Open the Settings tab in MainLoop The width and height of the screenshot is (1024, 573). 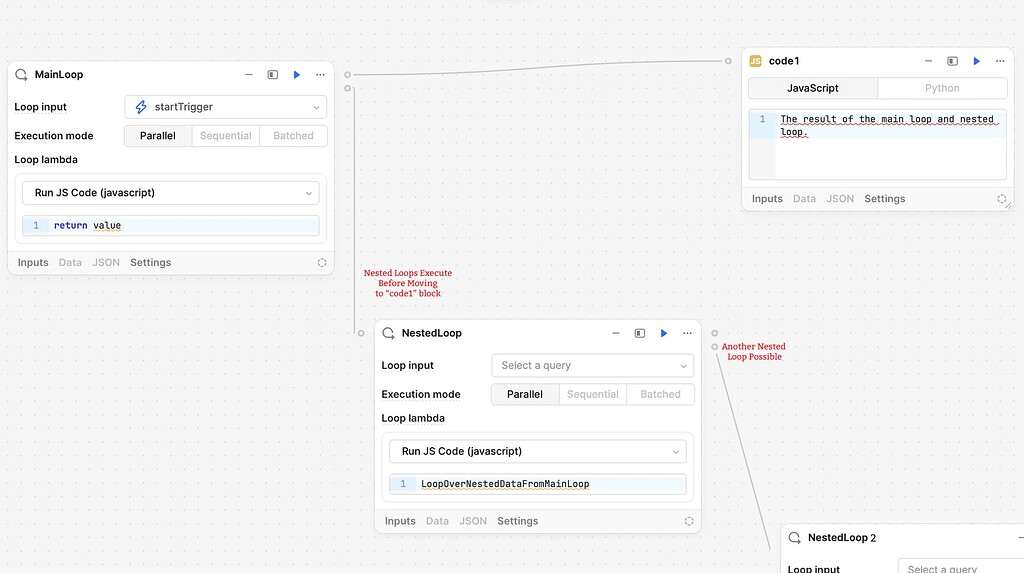click(150, 263)
